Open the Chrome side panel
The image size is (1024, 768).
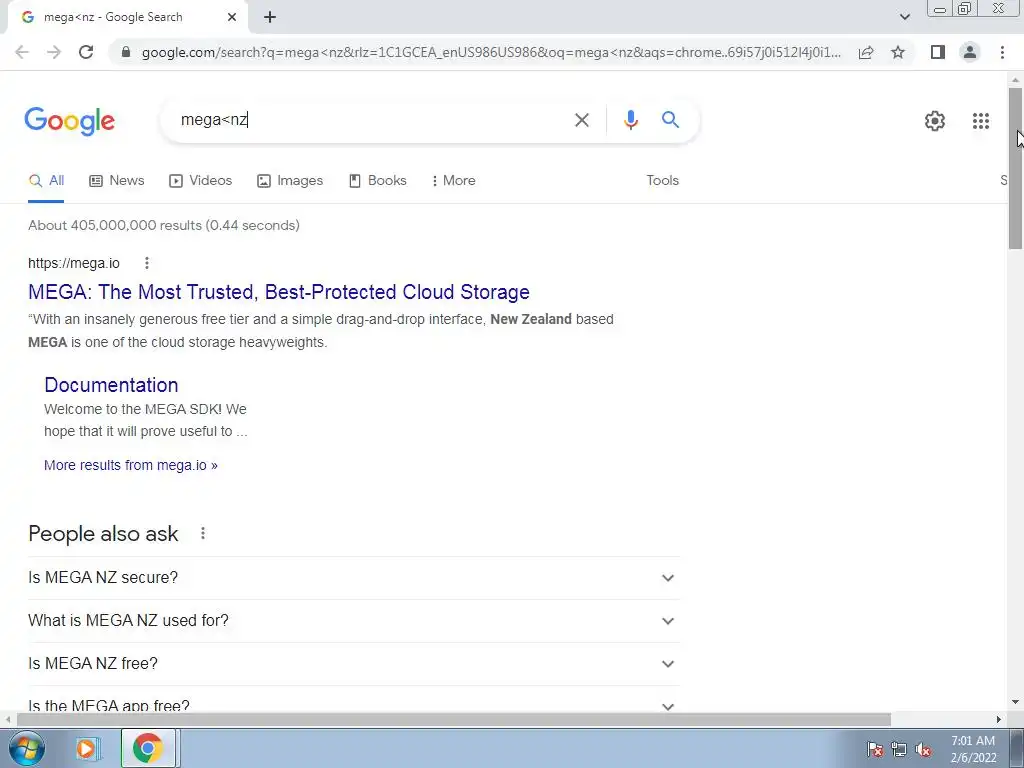pos(938,52)
